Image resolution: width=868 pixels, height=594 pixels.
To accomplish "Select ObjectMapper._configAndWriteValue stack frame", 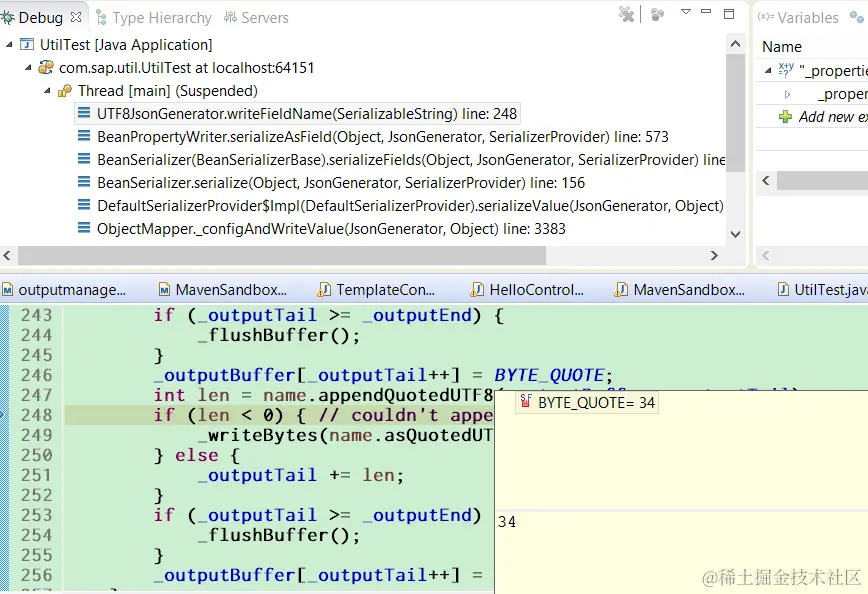I will point(331,229).
